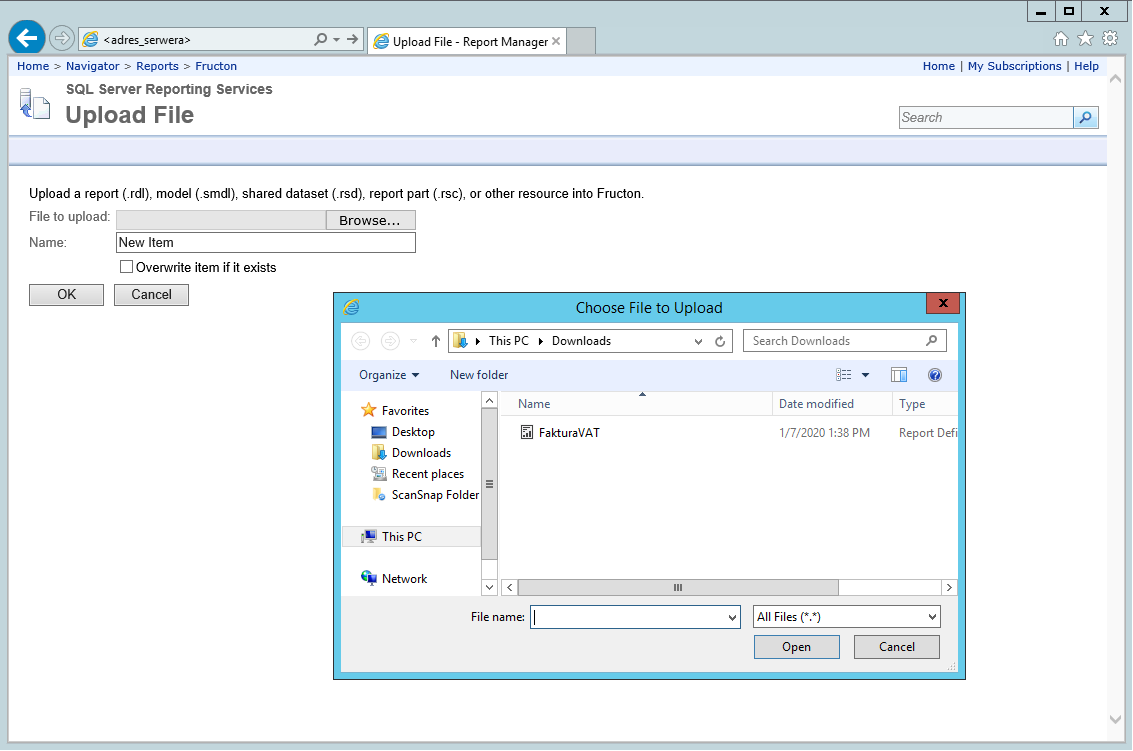The height and width of the screenshot is (751, 1133).
Task: Open browser settings gear icon
Action: coord(1111,38)
